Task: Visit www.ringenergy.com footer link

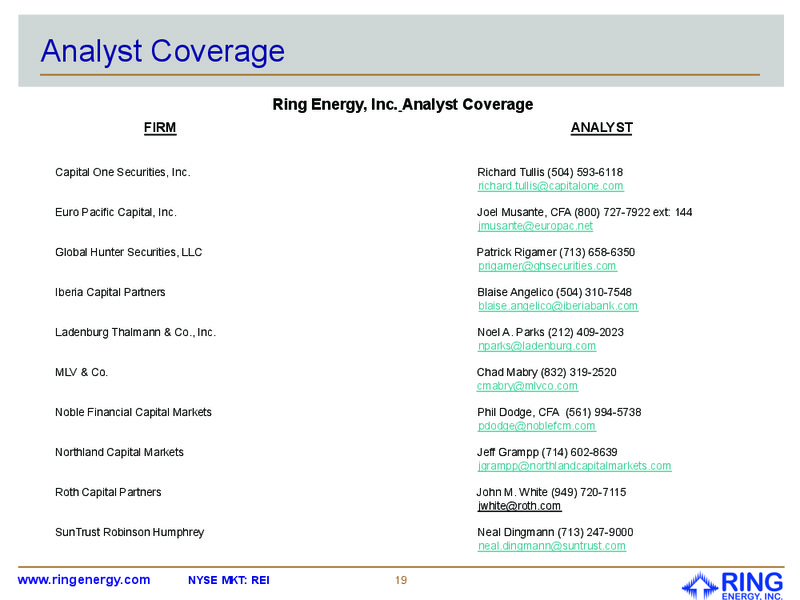Action: point(84,580)
